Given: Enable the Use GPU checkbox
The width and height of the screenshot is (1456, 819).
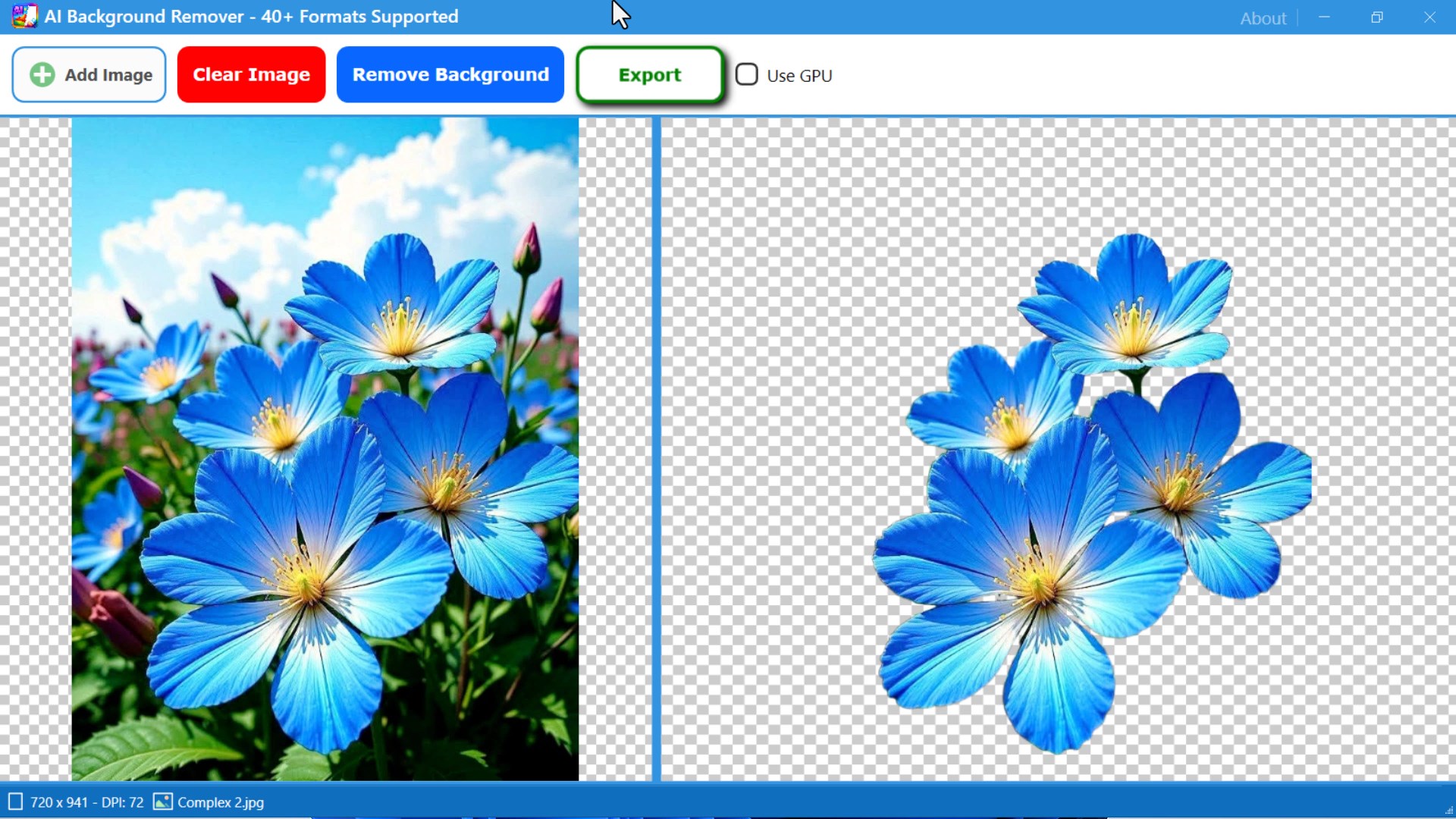Looking at the screenshot, I should click(747, 74).
